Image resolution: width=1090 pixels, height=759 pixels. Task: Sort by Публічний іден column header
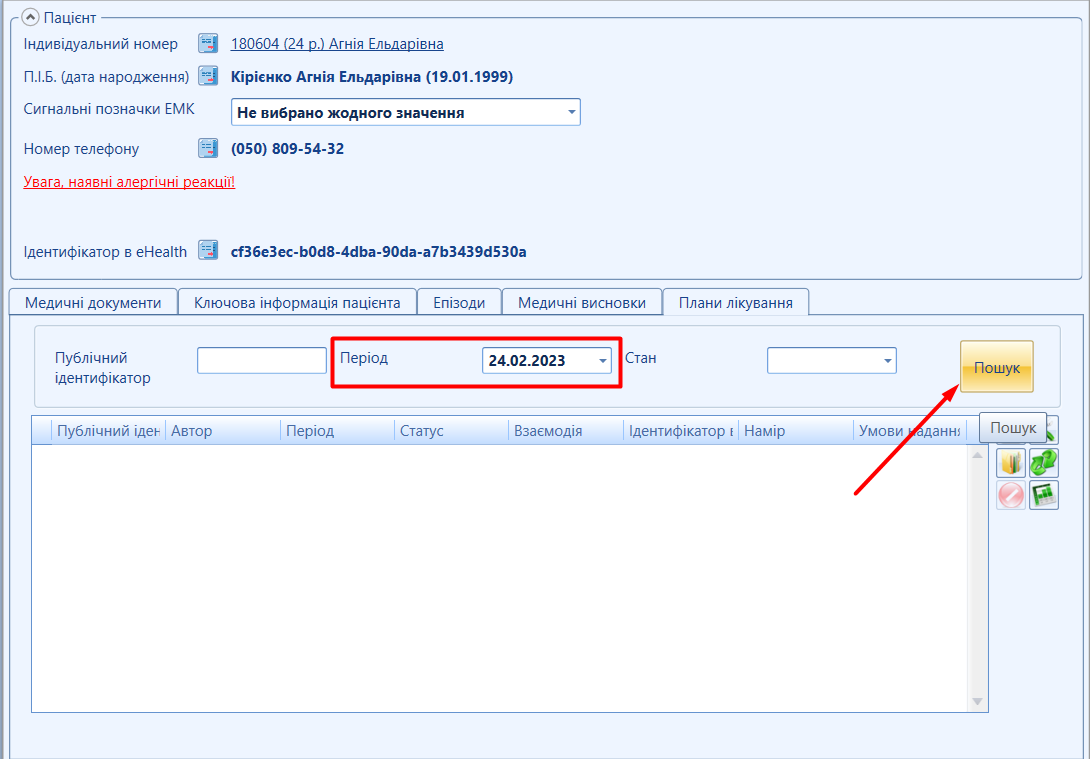coord(108,431)
